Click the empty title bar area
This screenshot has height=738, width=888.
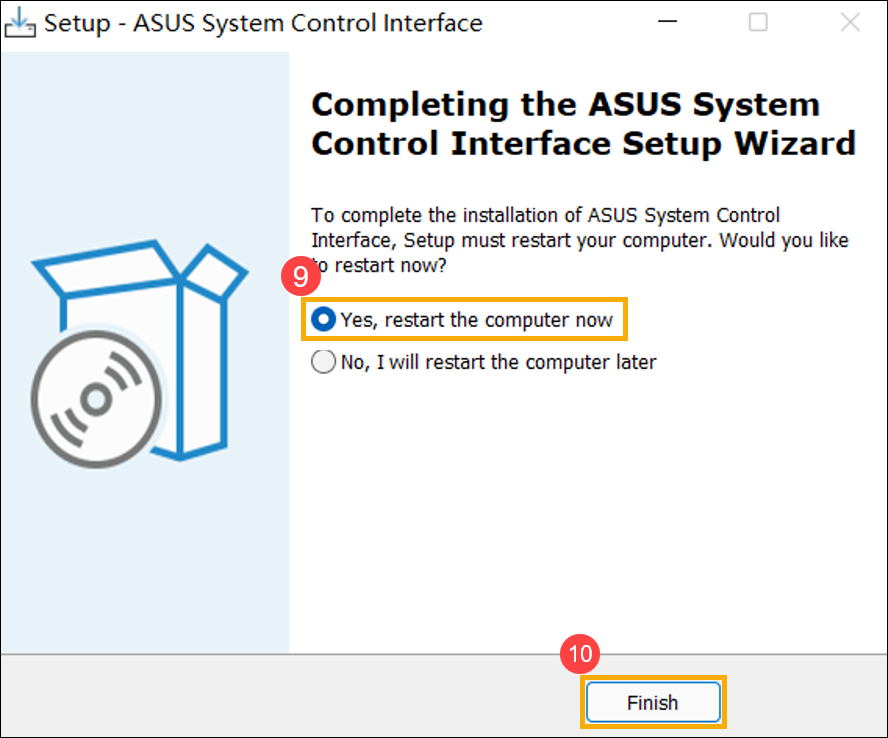pyautogui.click(x=570, y=22)
